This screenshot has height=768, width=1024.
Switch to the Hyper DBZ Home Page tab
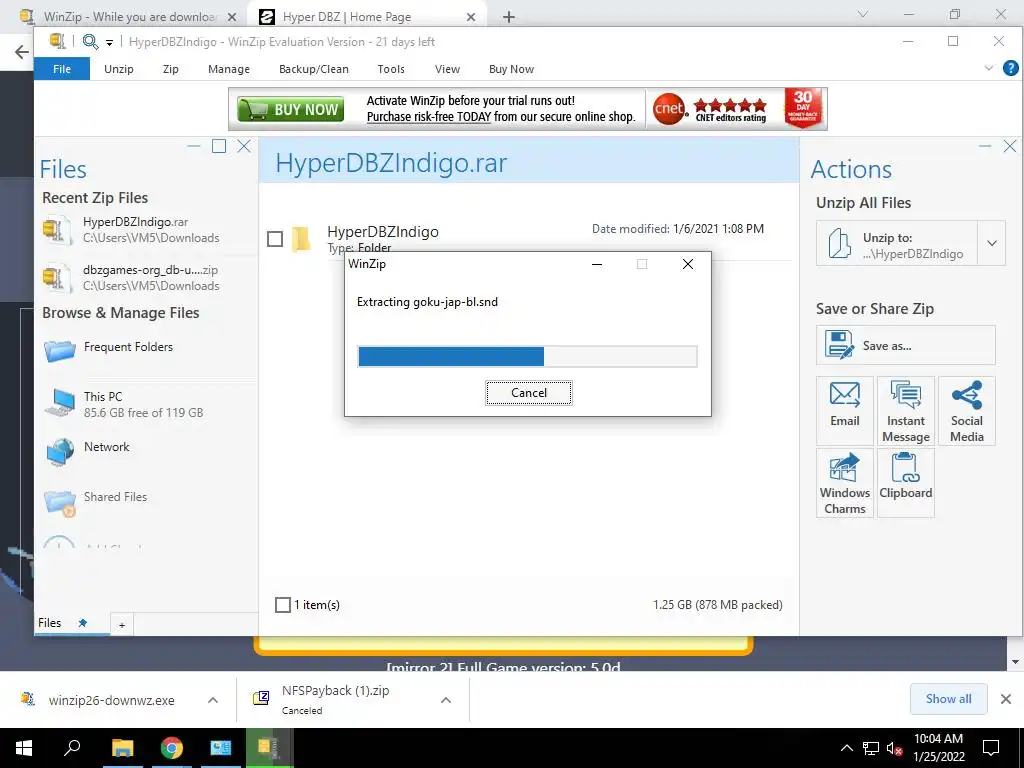point(347,16)
